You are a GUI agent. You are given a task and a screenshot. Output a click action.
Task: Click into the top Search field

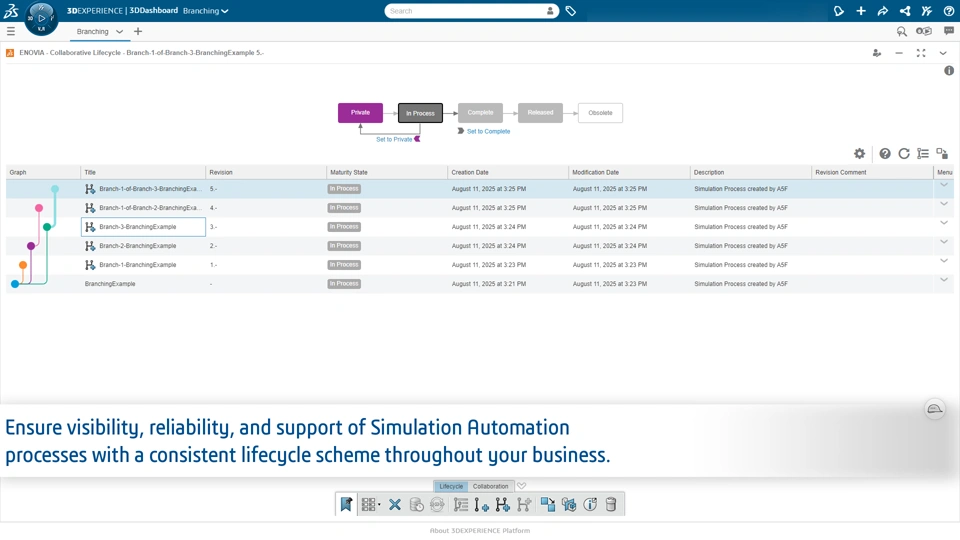pyautogui.click(x=465, y=11)
